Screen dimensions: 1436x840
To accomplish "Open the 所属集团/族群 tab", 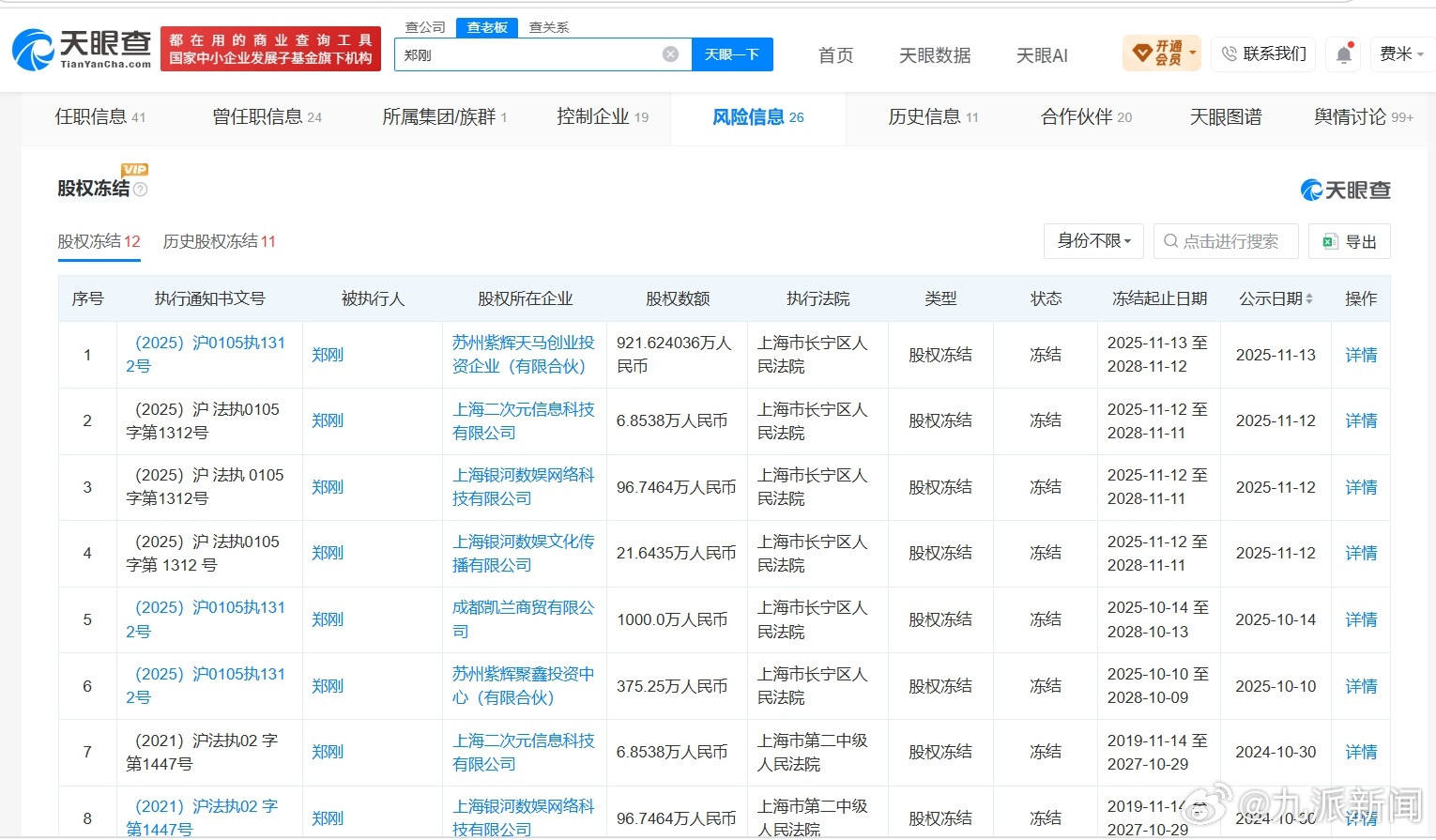I will pyautogui.click(x=445, y=117).
